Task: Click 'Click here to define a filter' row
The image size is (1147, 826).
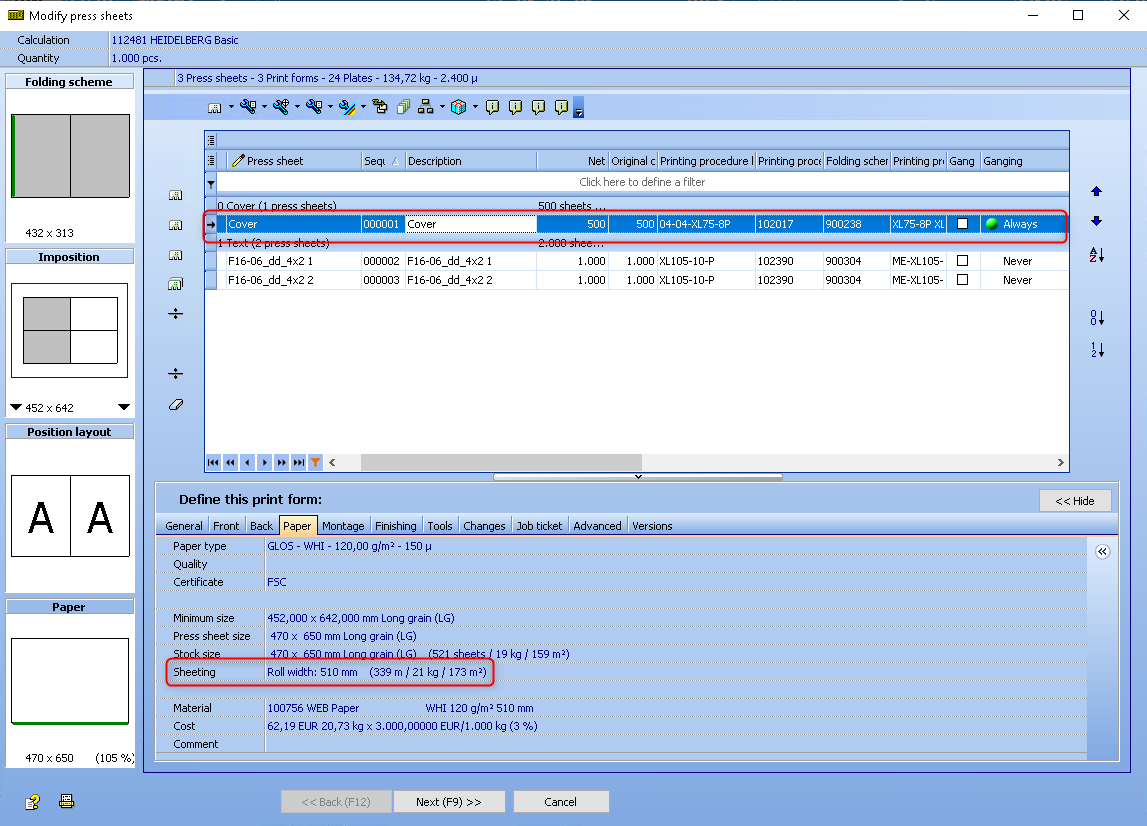Action: 642,182
